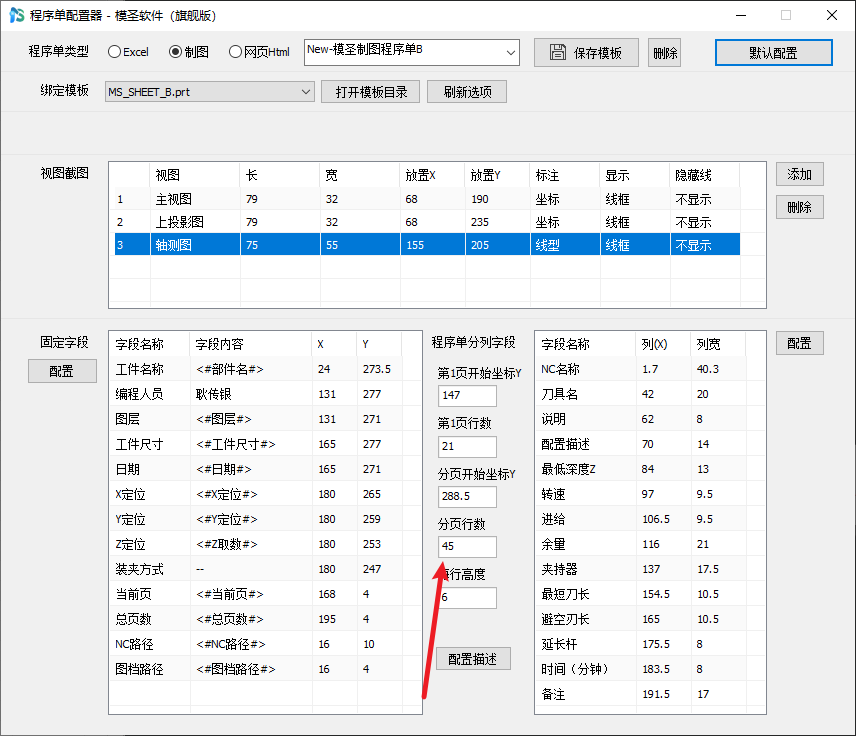The width and height of the screenshot is (856, 736).
Task: Click the 列宽 column header
Action: click(x=718, y=344)
